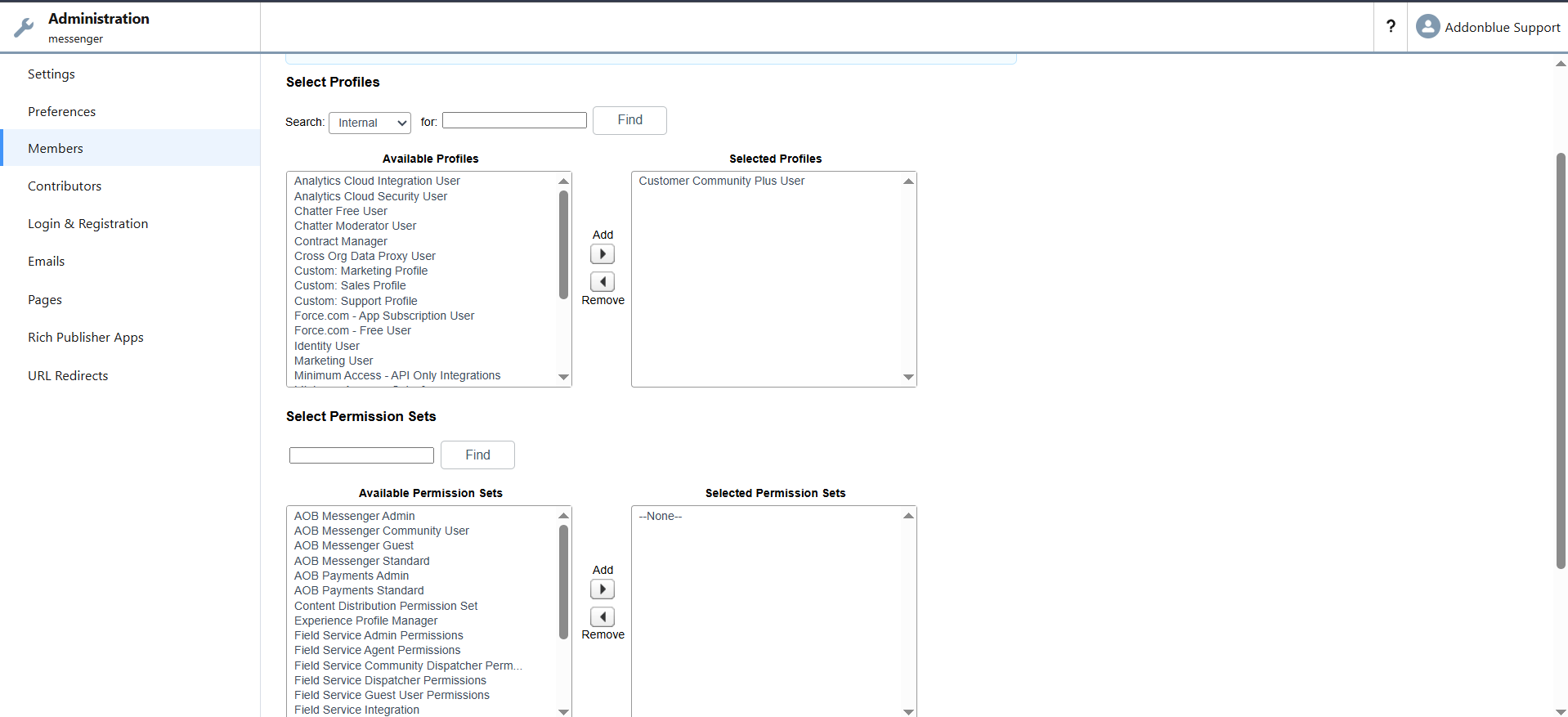Select Cross Org Data Proxy User profile
The width and height of the screenshot is (1568, 717).
pos(365,256)
